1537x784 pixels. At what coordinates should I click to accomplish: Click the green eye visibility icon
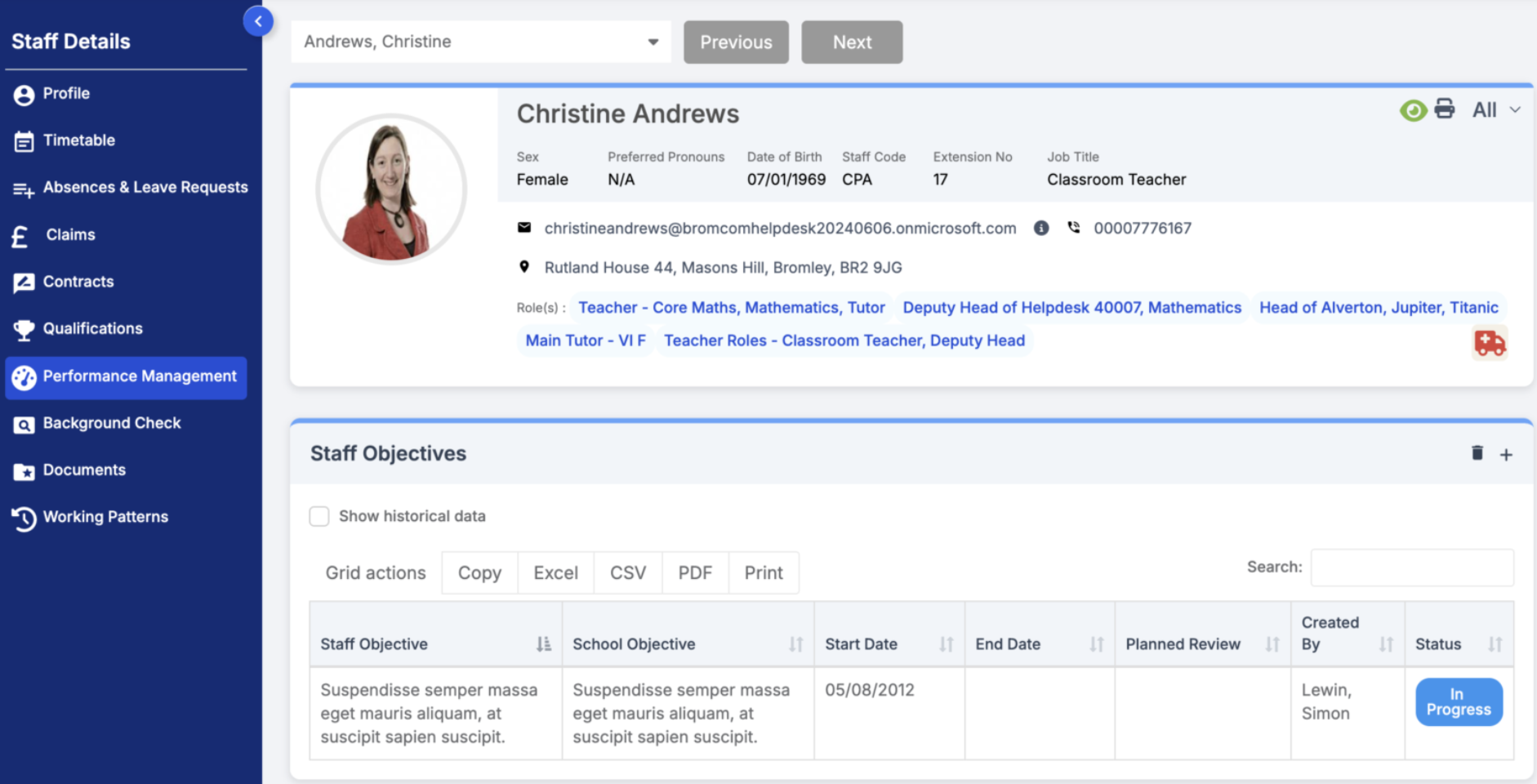[x=1413, y=110]
